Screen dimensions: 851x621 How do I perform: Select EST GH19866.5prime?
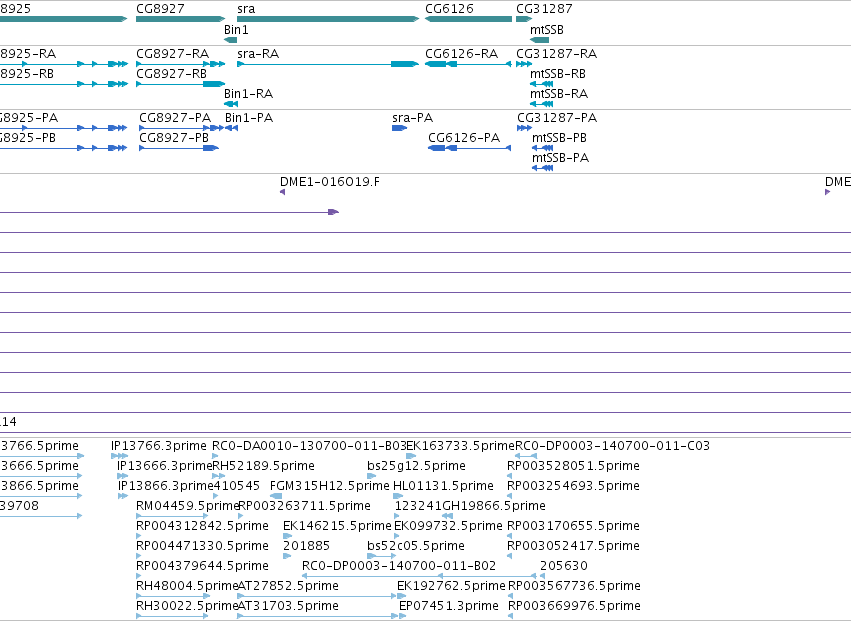pos(494,506)
